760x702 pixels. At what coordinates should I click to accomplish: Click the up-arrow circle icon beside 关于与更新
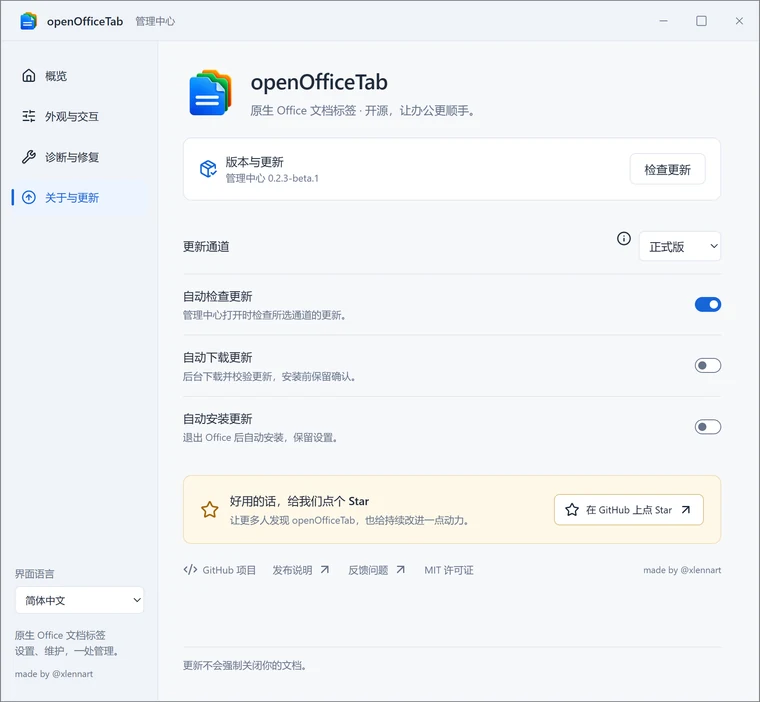pyautogui.click(x=29, y=197)
